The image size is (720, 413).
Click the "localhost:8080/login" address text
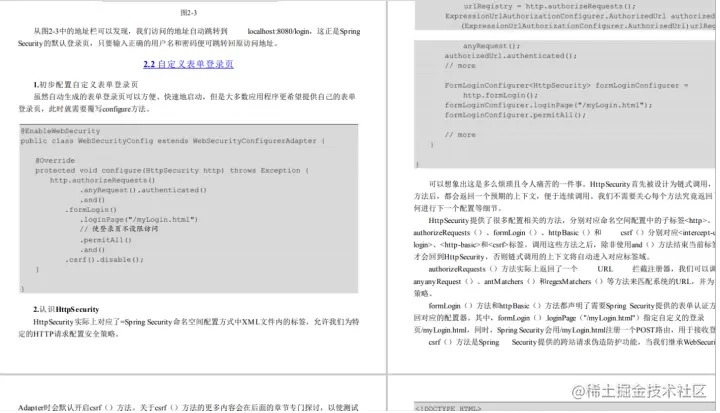tap(279, 31)
